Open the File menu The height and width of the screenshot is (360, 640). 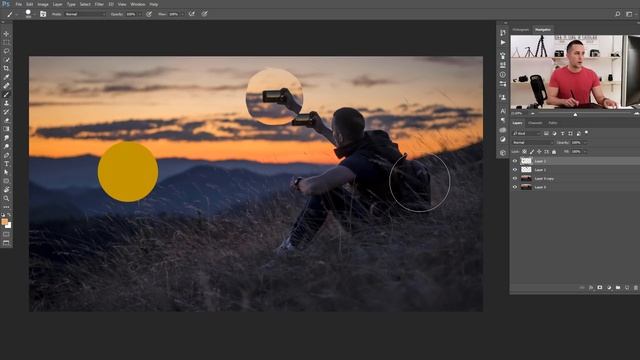(18, 4)
